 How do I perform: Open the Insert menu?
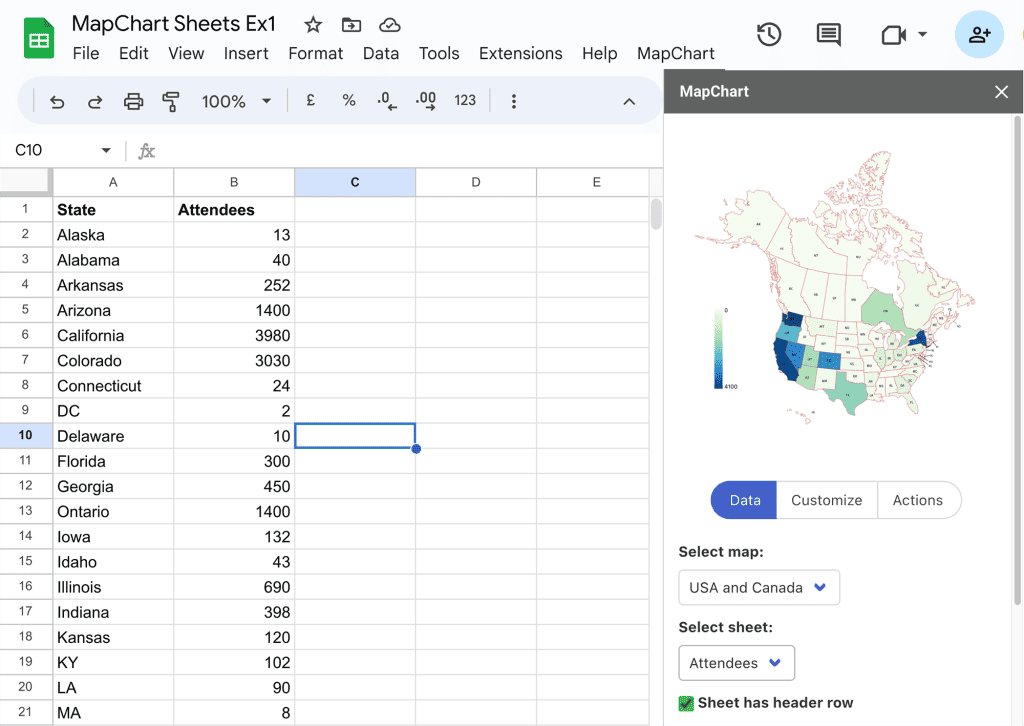(x=246, y=54)
